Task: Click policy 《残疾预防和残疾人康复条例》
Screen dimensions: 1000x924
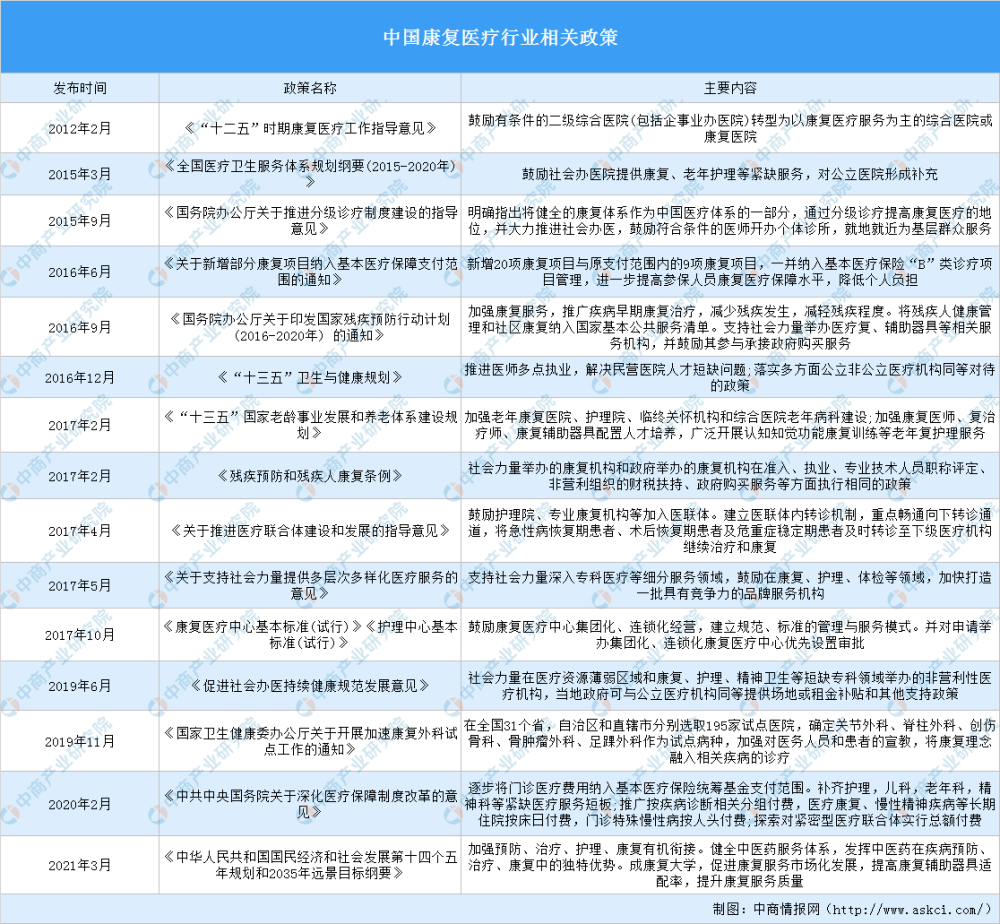Action: pos(310,476)
